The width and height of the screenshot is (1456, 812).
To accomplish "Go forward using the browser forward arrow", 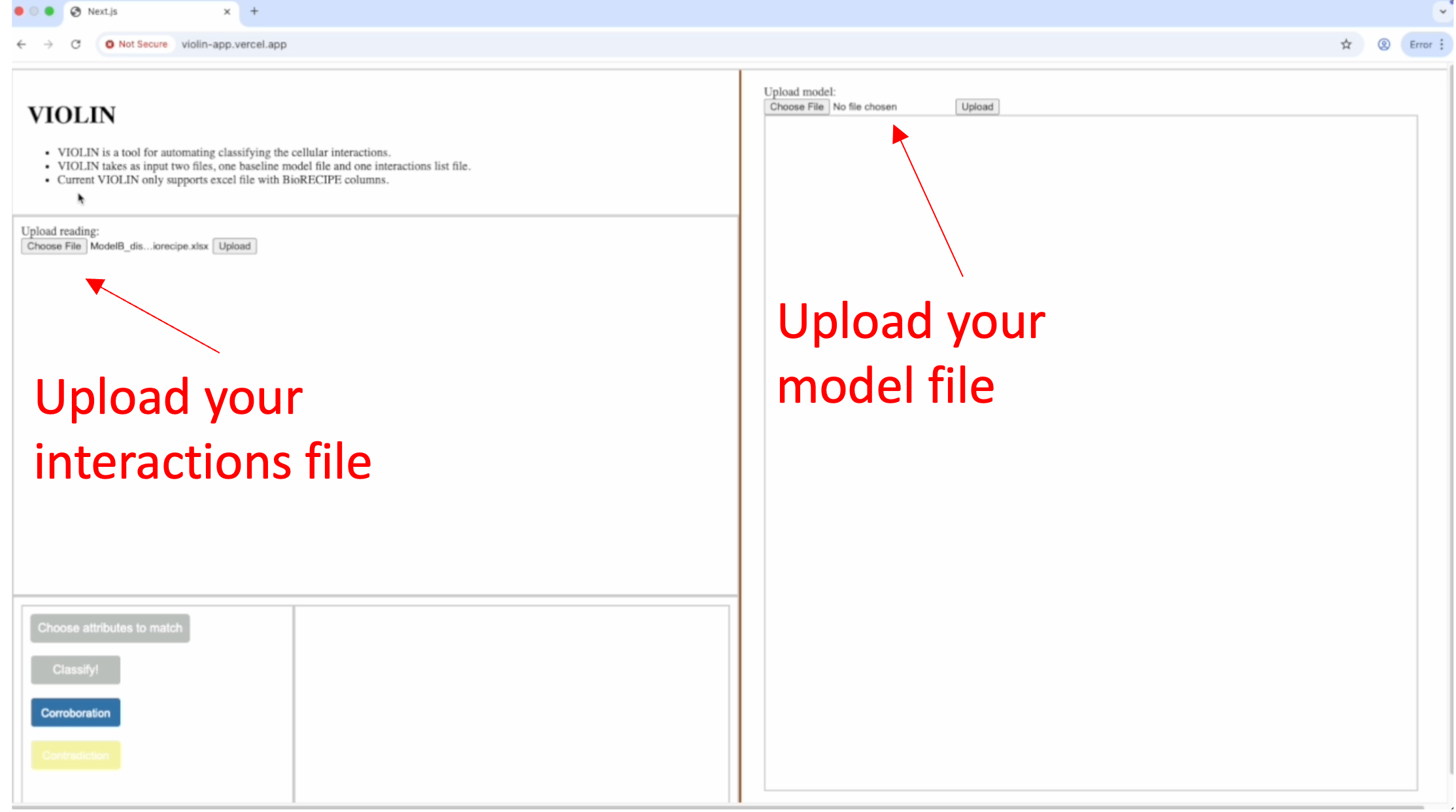I will (48, 44).
